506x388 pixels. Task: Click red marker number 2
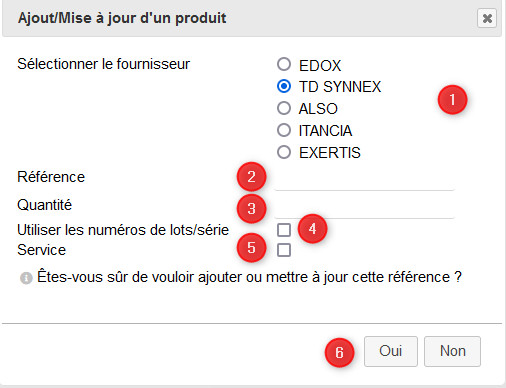click(x=251, y=177)
